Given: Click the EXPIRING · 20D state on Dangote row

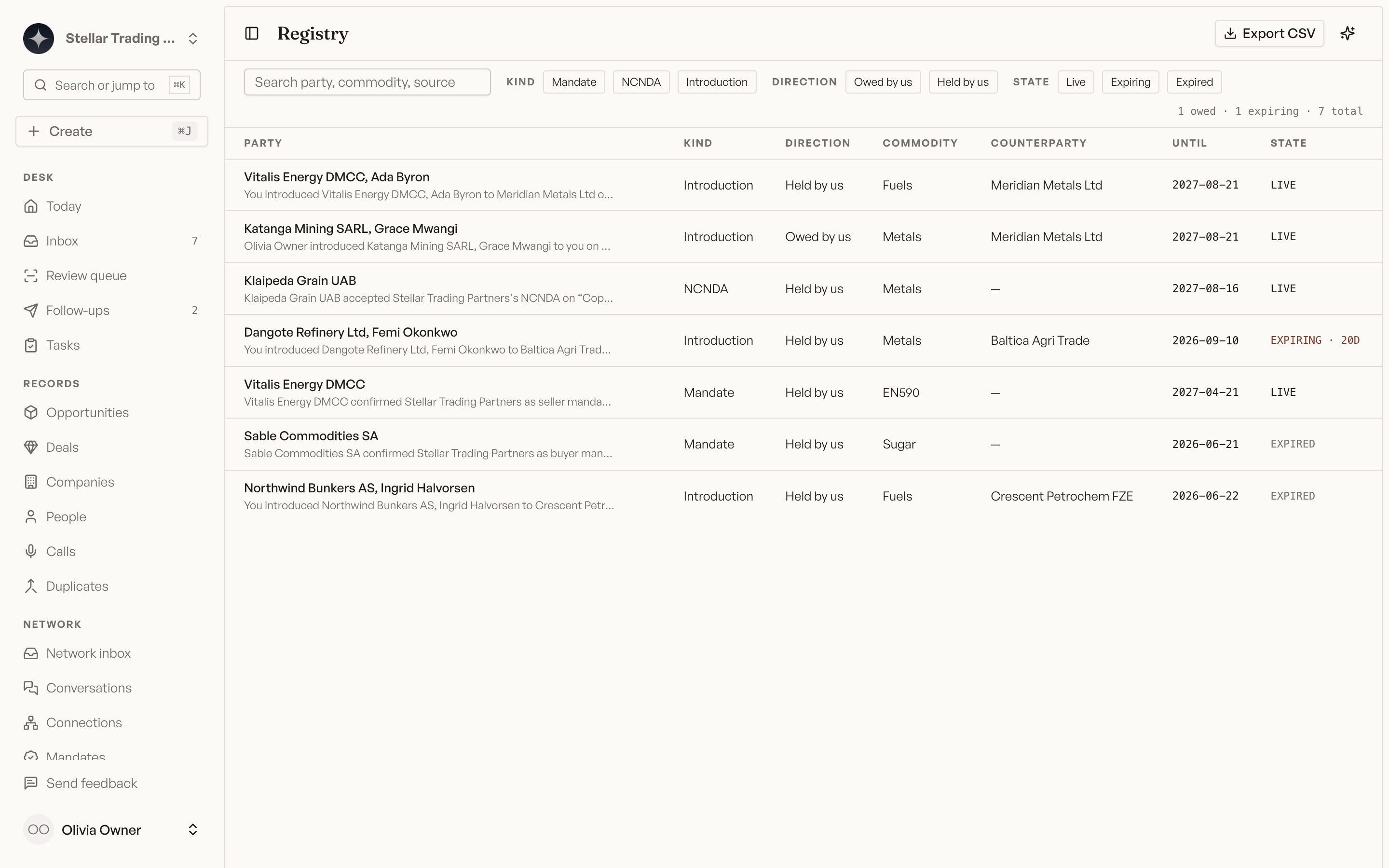Looking at the screenshot, I should click(1314, 340).
